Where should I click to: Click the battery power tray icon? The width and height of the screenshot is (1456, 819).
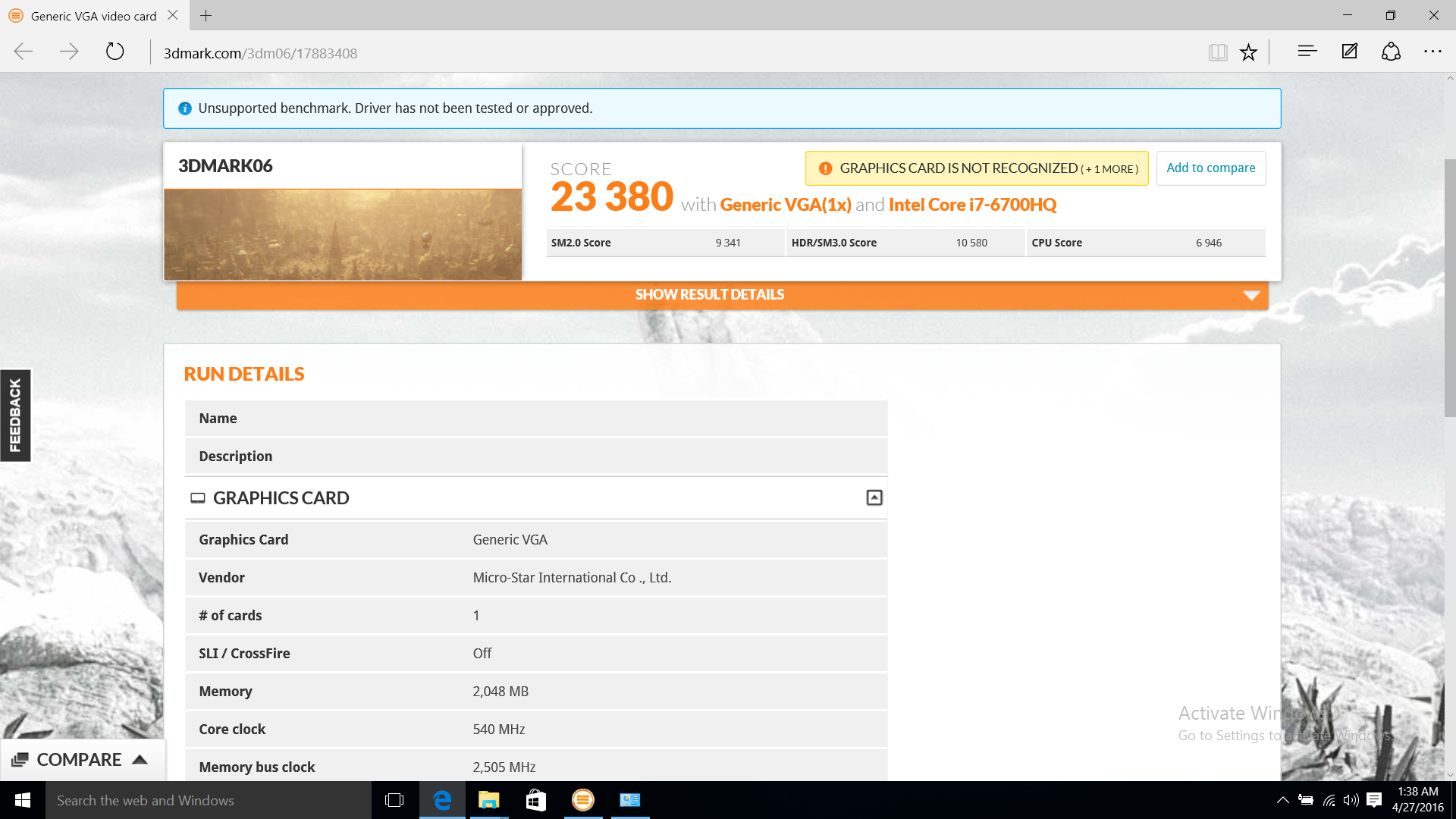point(1306,800)
